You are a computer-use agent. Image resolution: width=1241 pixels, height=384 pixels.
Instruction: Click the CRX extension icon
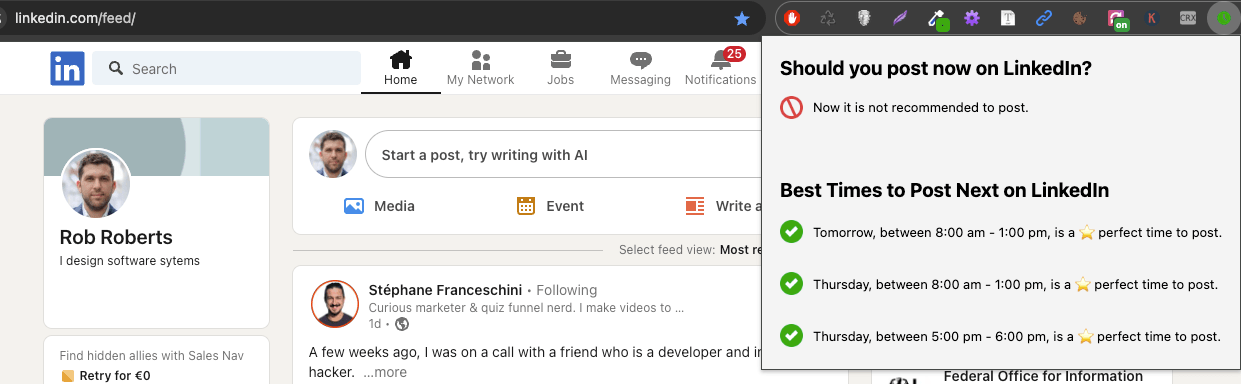tap(1187, 18)
